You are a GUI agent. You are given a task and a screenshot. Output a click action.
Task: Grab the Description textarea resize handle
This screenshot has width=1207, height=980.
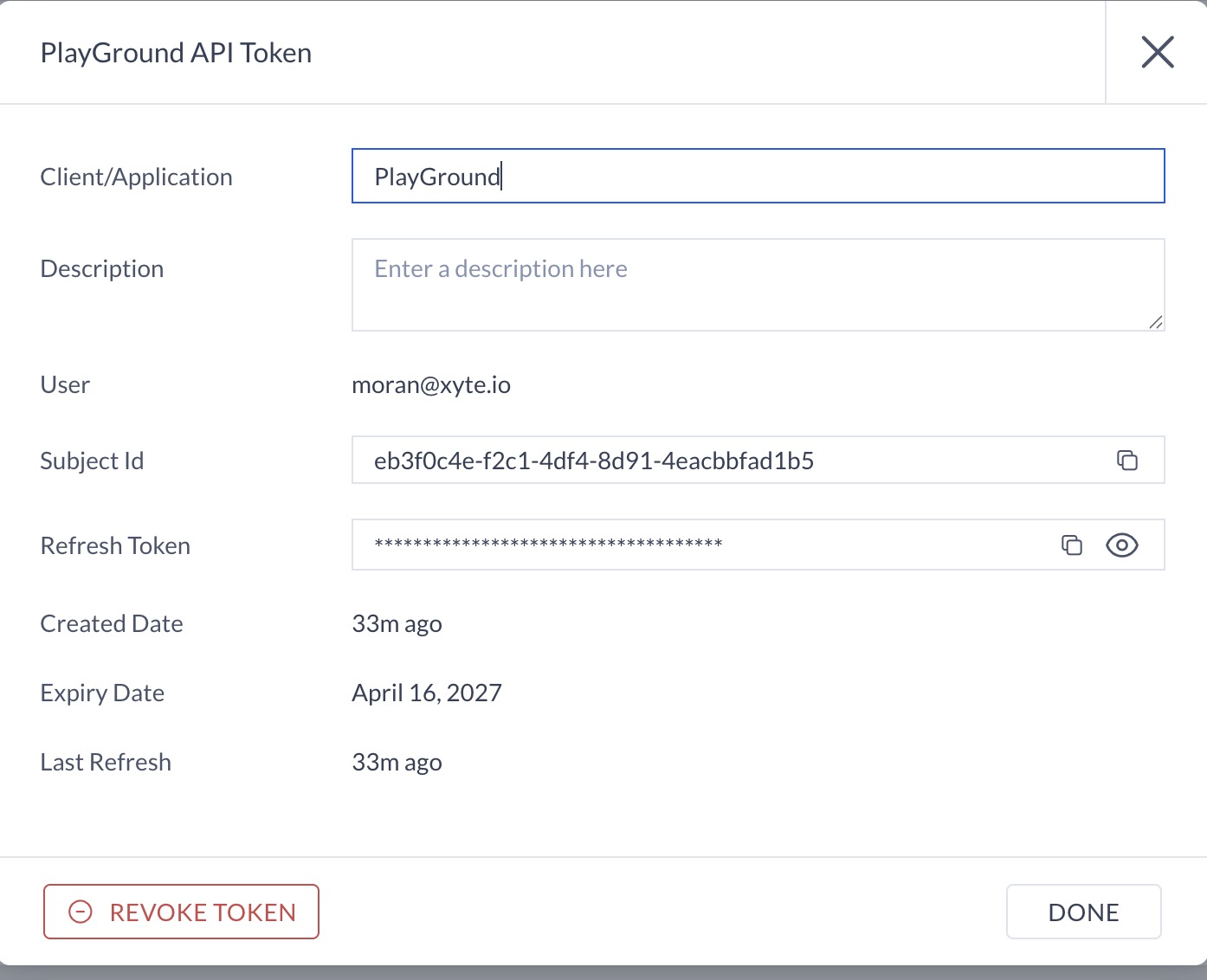(x=1155, y=321)
